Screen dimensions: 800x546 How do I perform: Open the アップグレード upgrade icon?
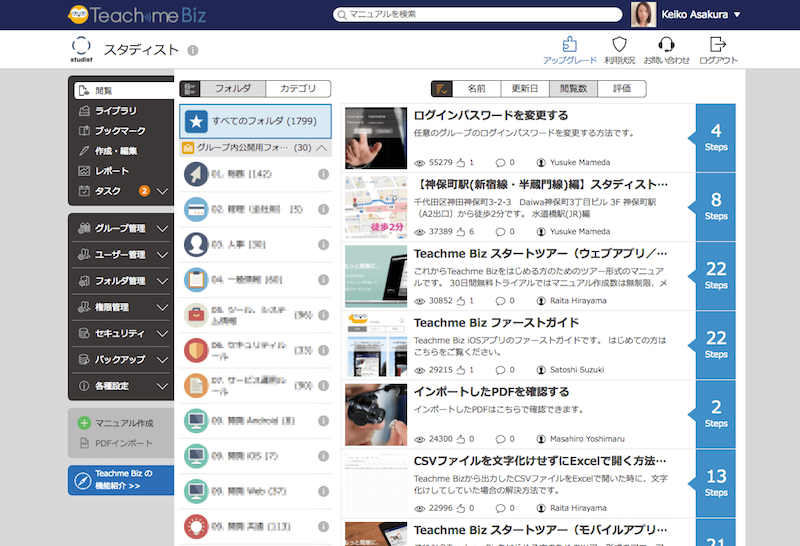569,44
